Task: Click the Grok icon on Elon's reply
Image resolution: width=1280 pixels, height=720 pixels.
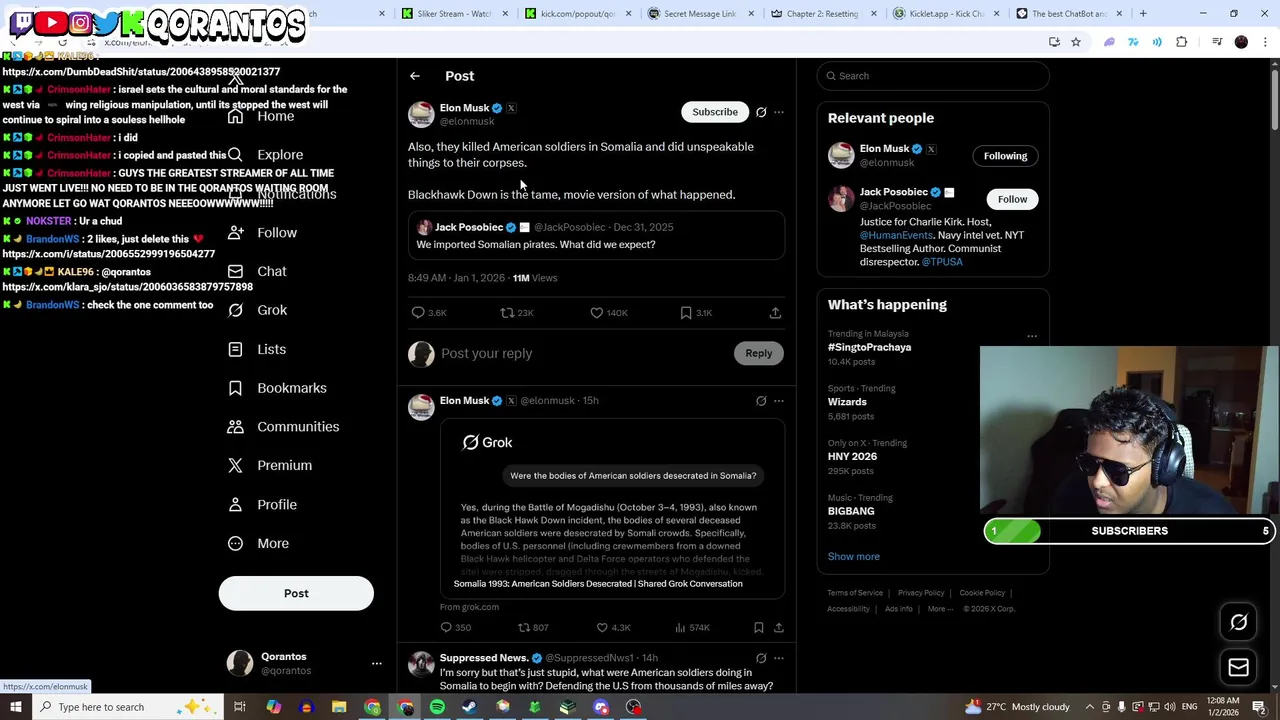Action: pyautogui.click(x=761, y=401)
